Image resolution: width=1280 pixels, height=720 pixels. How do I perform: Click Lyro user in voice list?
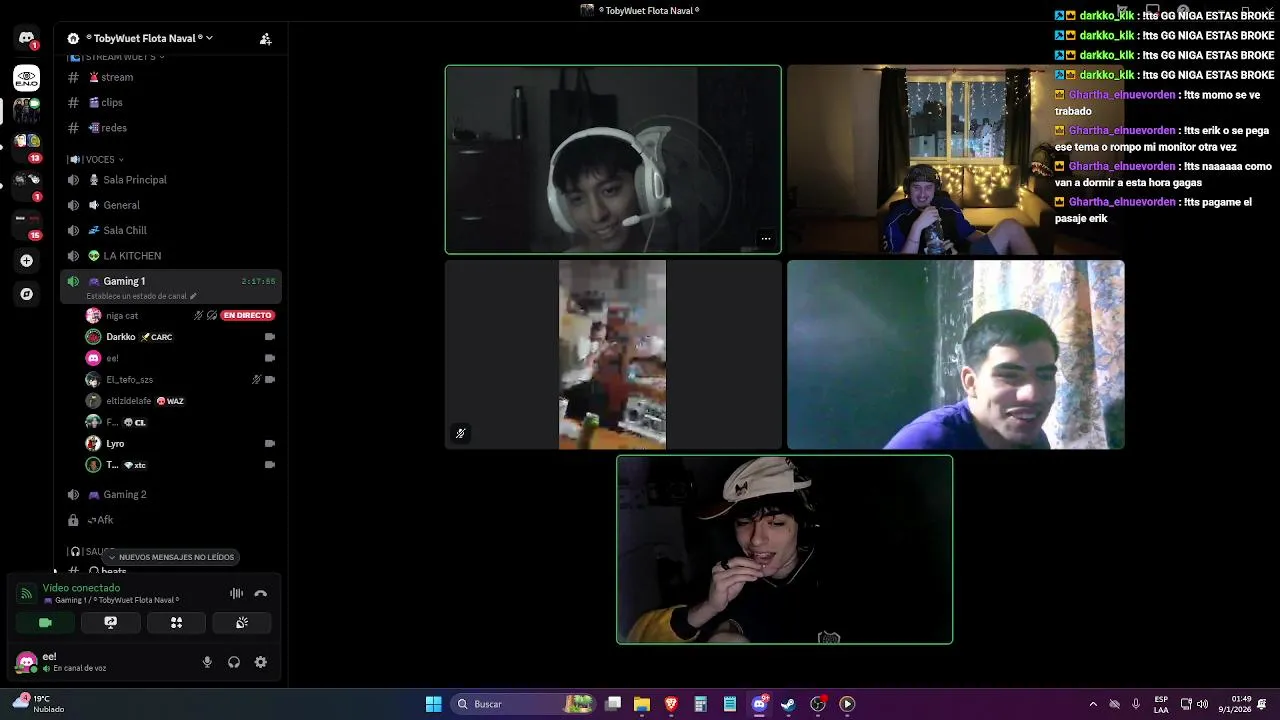pyautogui.click(x=115, y=444)
